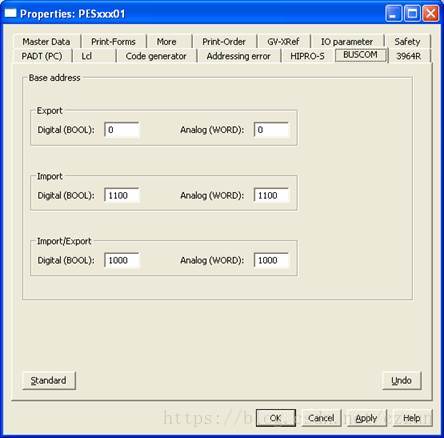The width and height of the screenshot is (444, 438).
Task: Cancel the Properties dialog
Action: coord(321,418)
